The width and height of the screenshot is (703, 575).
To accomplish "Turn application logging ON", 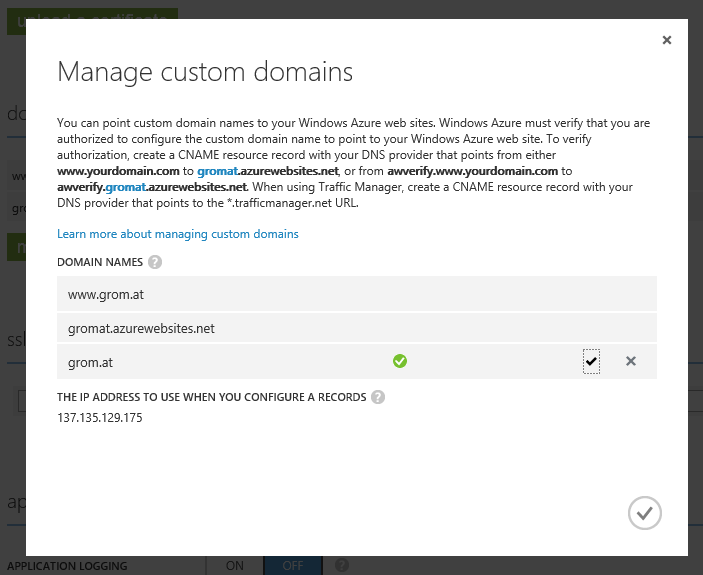I will 234,566.
